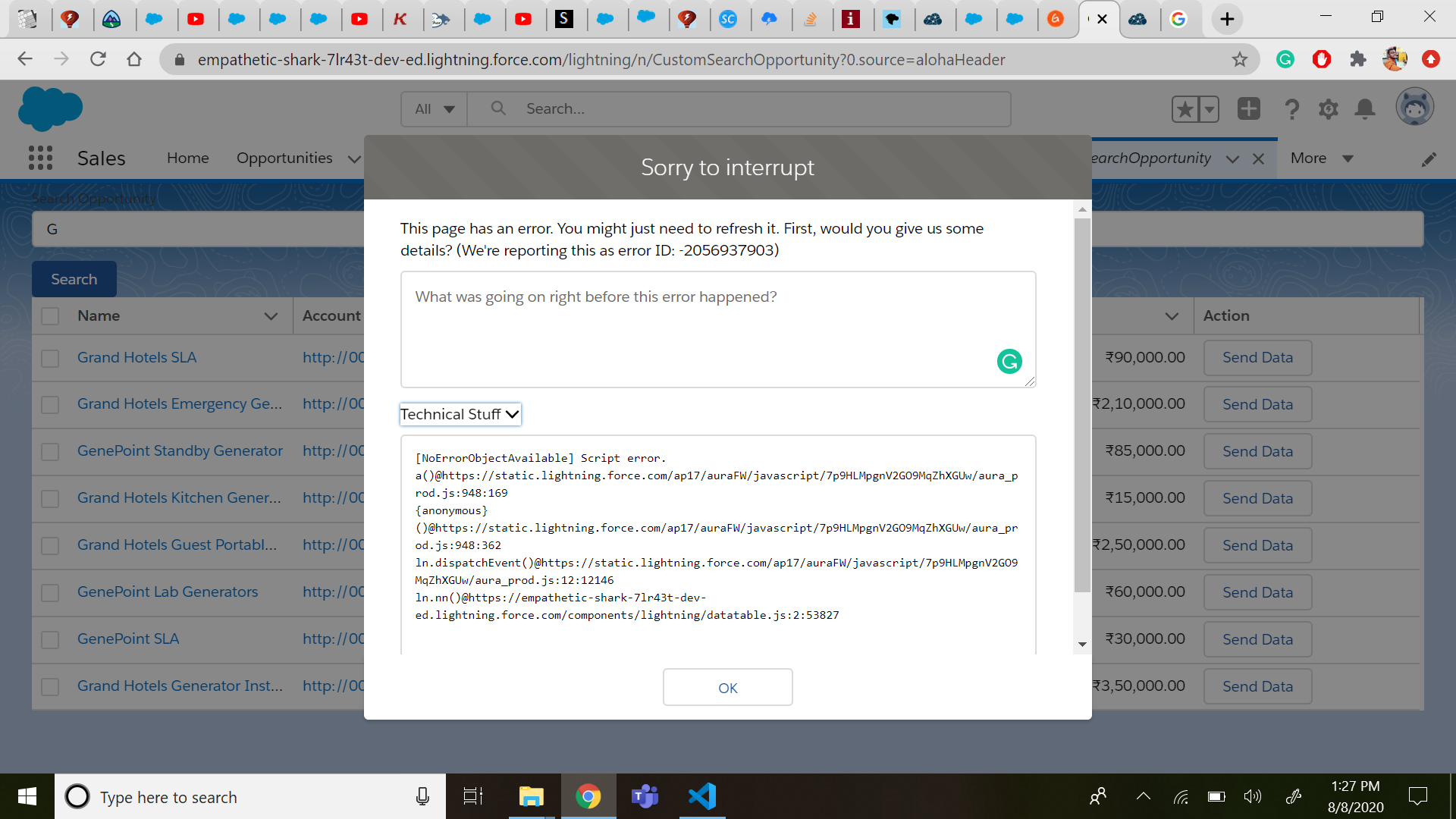
Task: Open Salesforce Setup gear icon
Action: [1328, 108]
